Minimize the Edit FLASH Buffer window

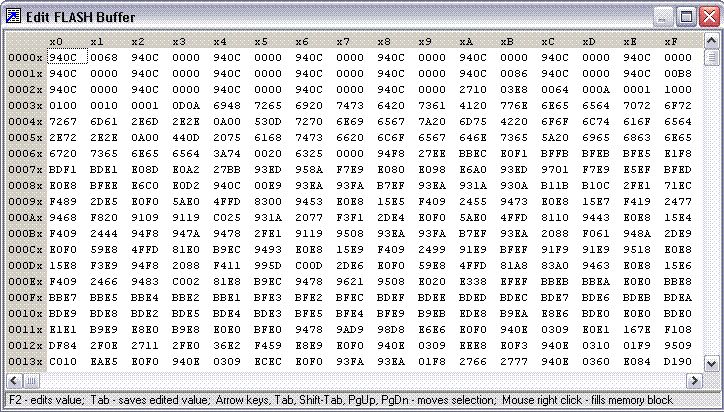point(663,16)
